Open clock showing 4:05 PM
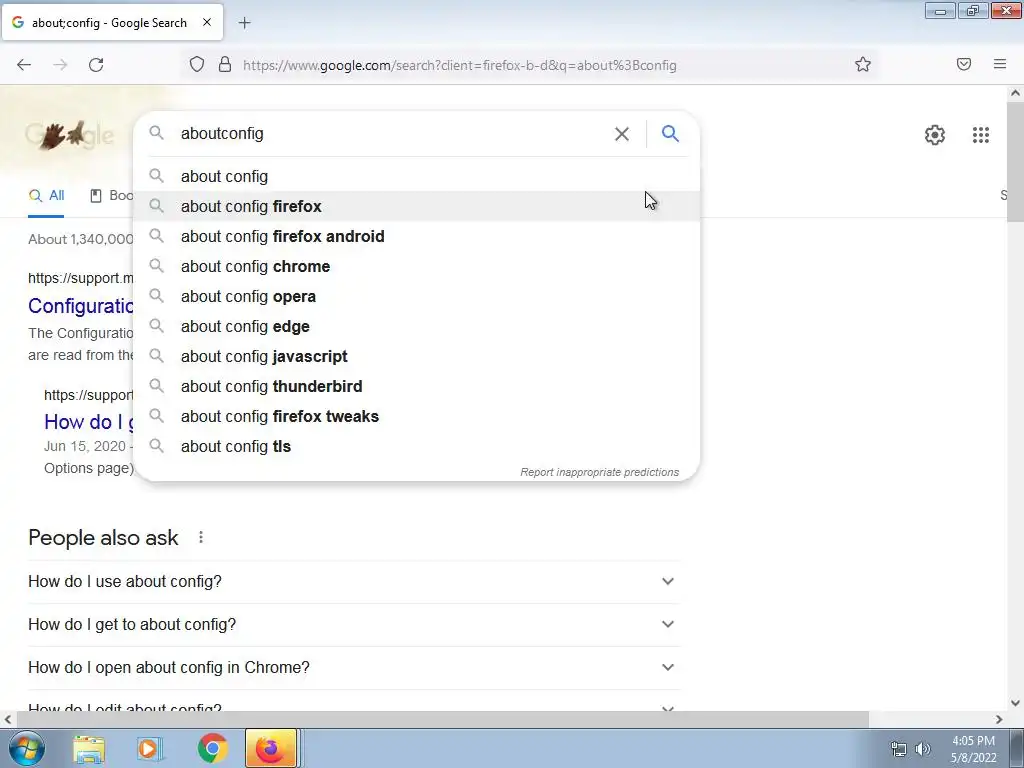This screenshot has height=768, width=1024. point(973,749)
